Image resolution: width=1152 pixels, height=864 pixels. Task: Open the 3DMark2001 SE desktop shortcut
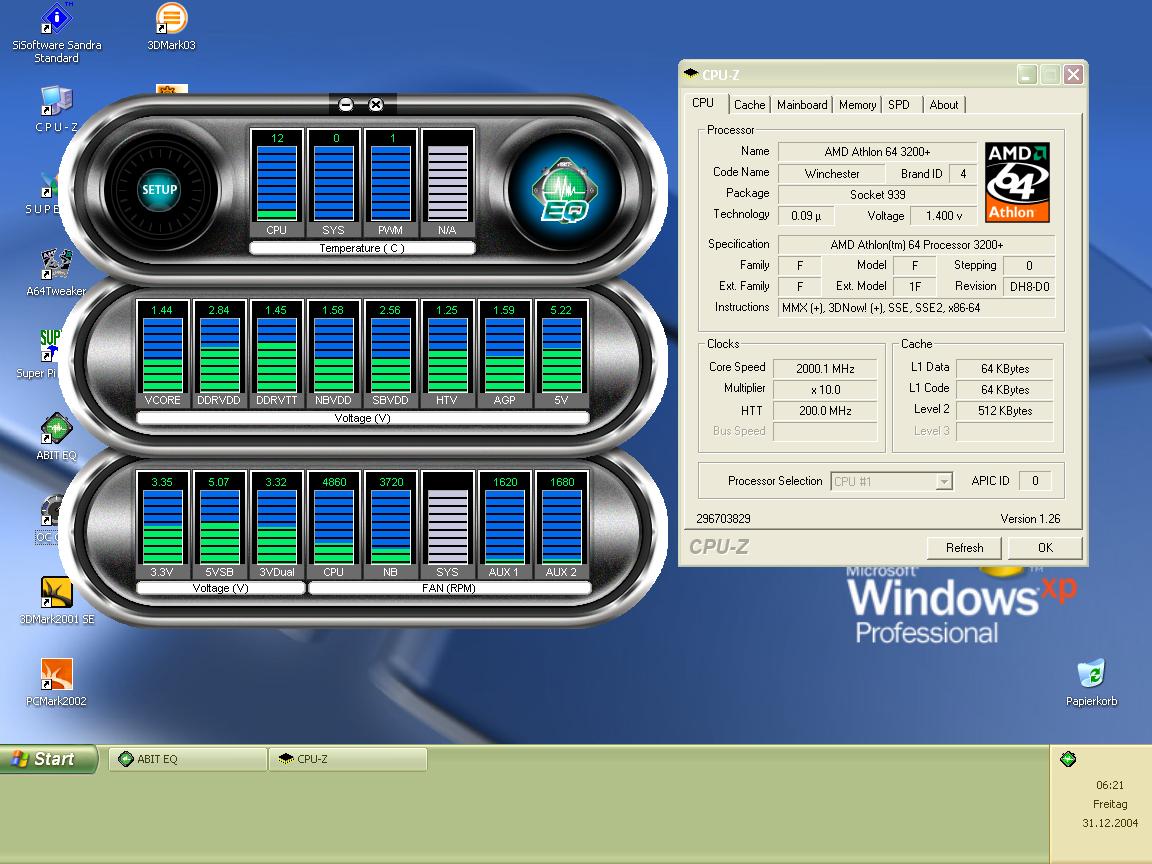click(57, 592)
